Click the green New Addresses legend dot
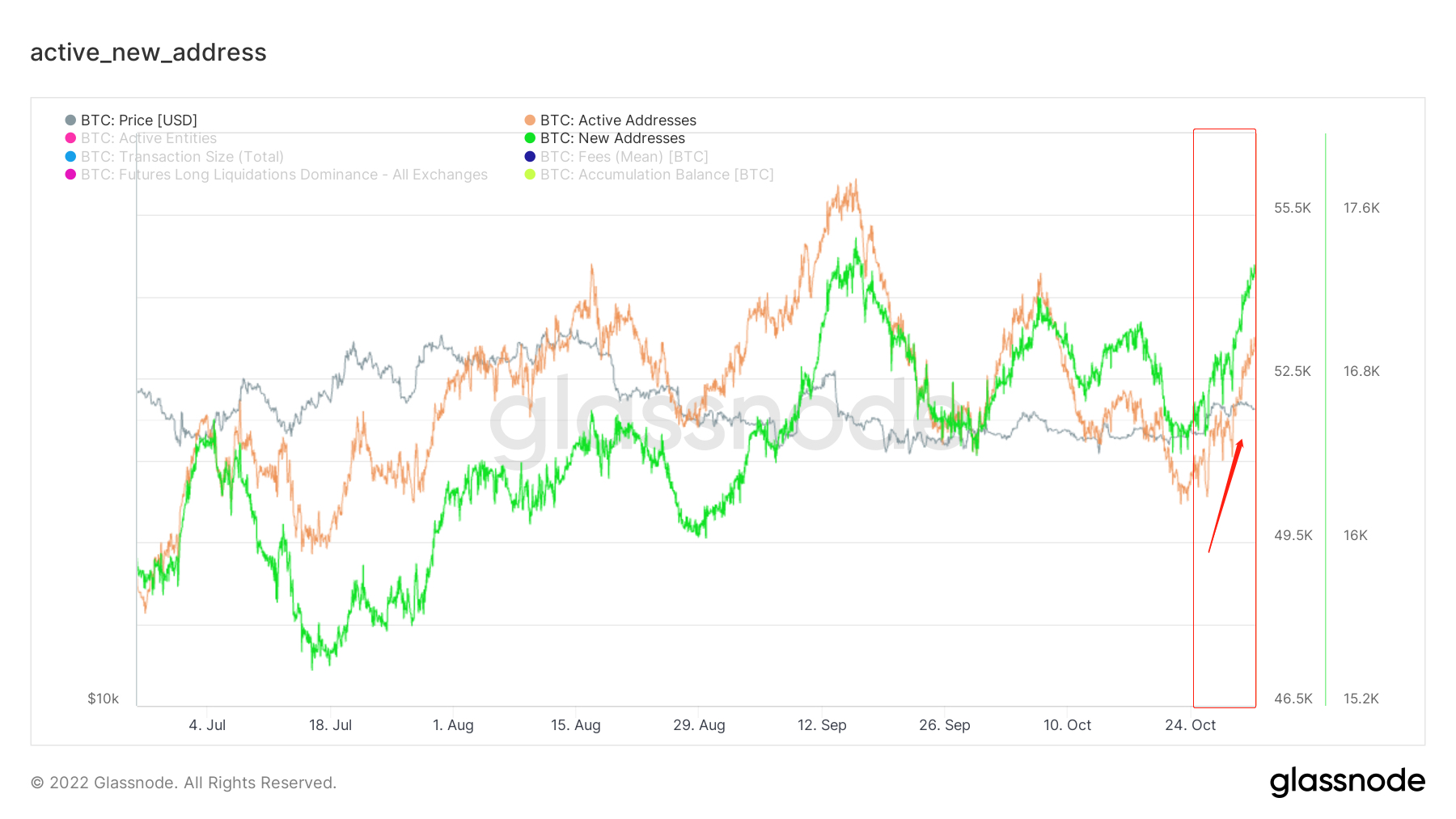1456x819 pixels. tap(530, 138)
